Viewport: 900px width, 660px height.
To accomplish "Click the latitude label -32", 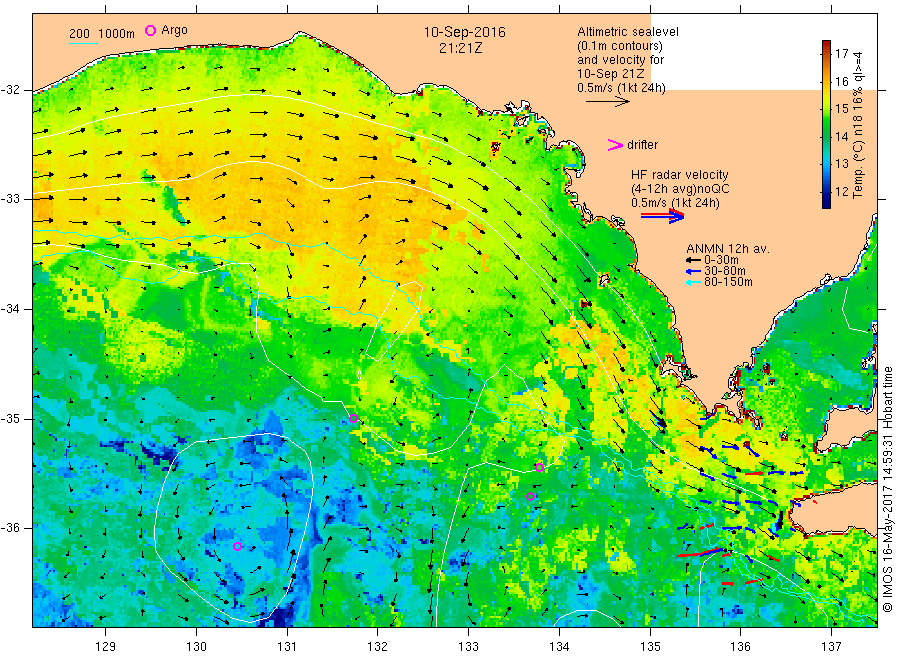I will 10,90.
